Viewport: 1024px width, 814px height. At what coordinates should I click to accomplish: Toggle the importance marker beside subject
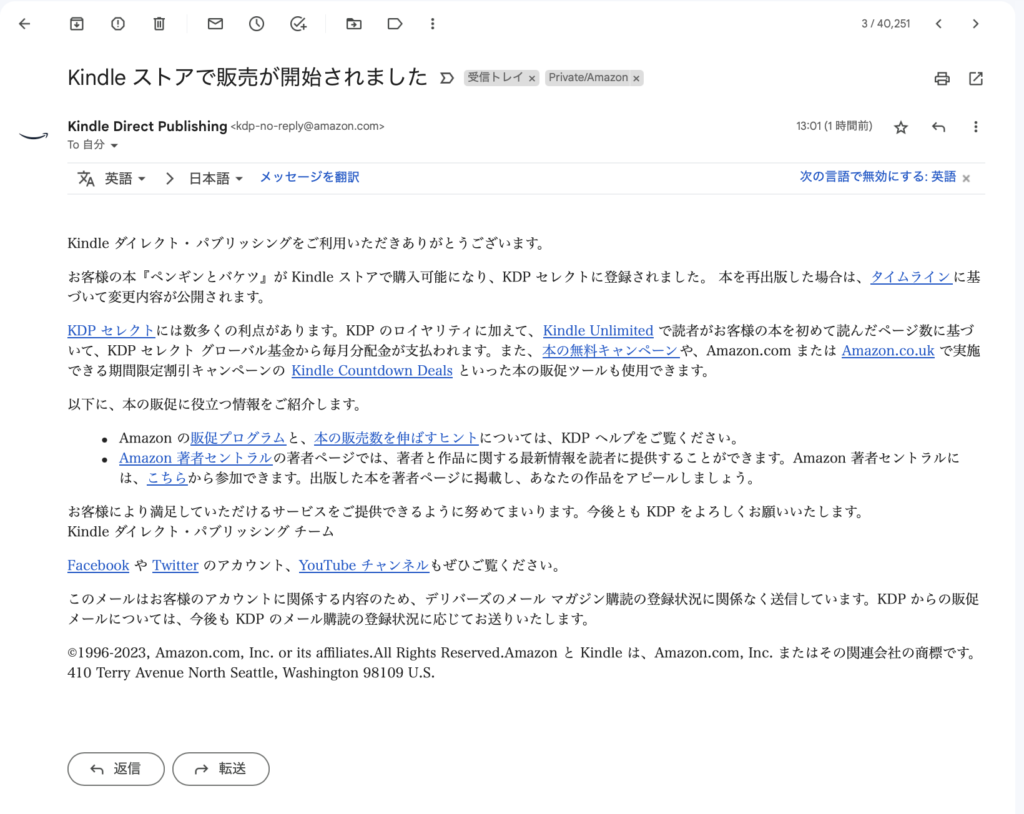(x=447, y=78)
